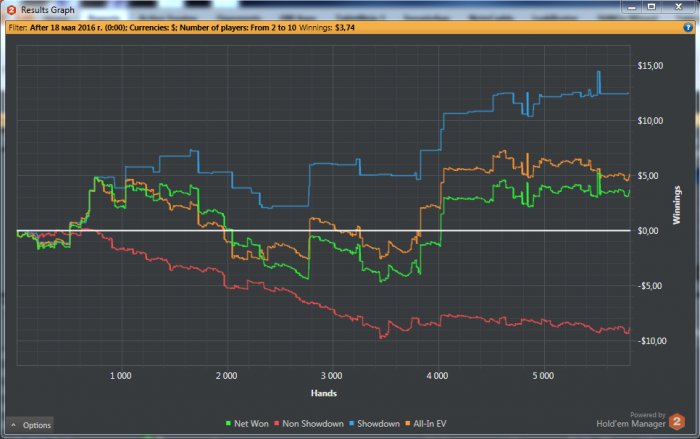
Task: Click the 'Powered by' caption
Action: pos(648,414)
